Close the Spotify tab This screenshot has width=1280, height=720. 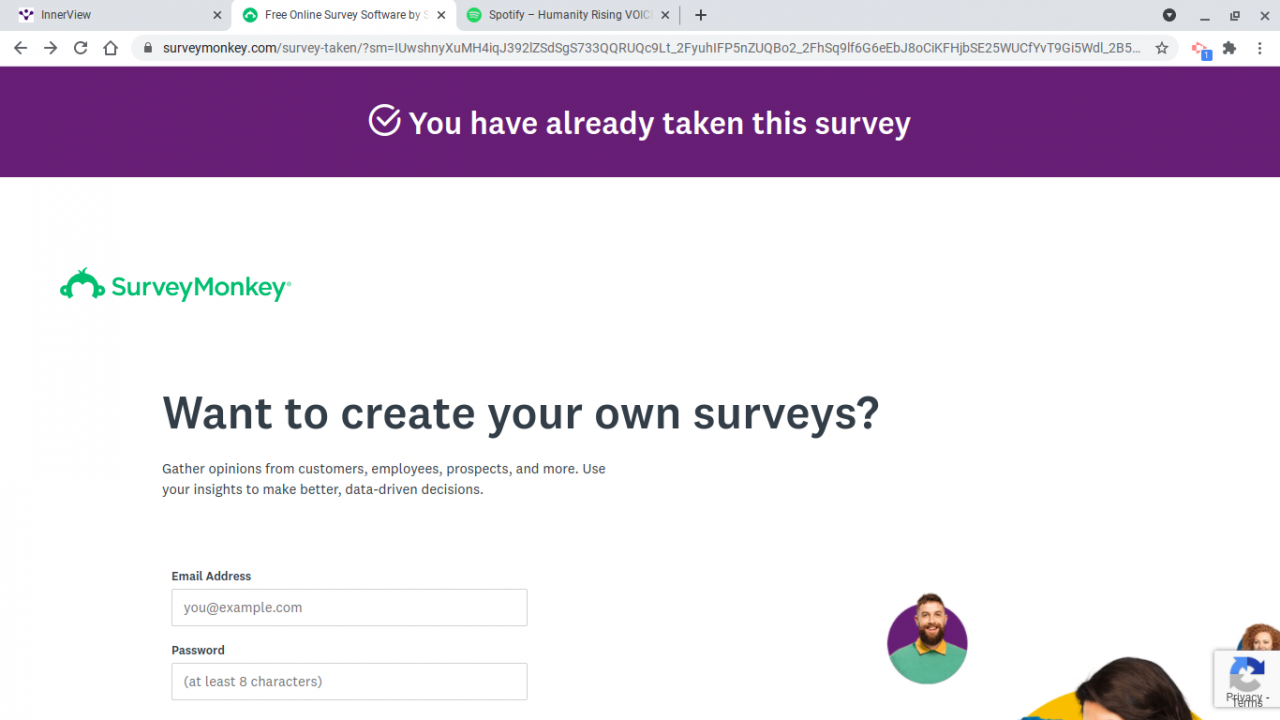[x=665, y=15]
